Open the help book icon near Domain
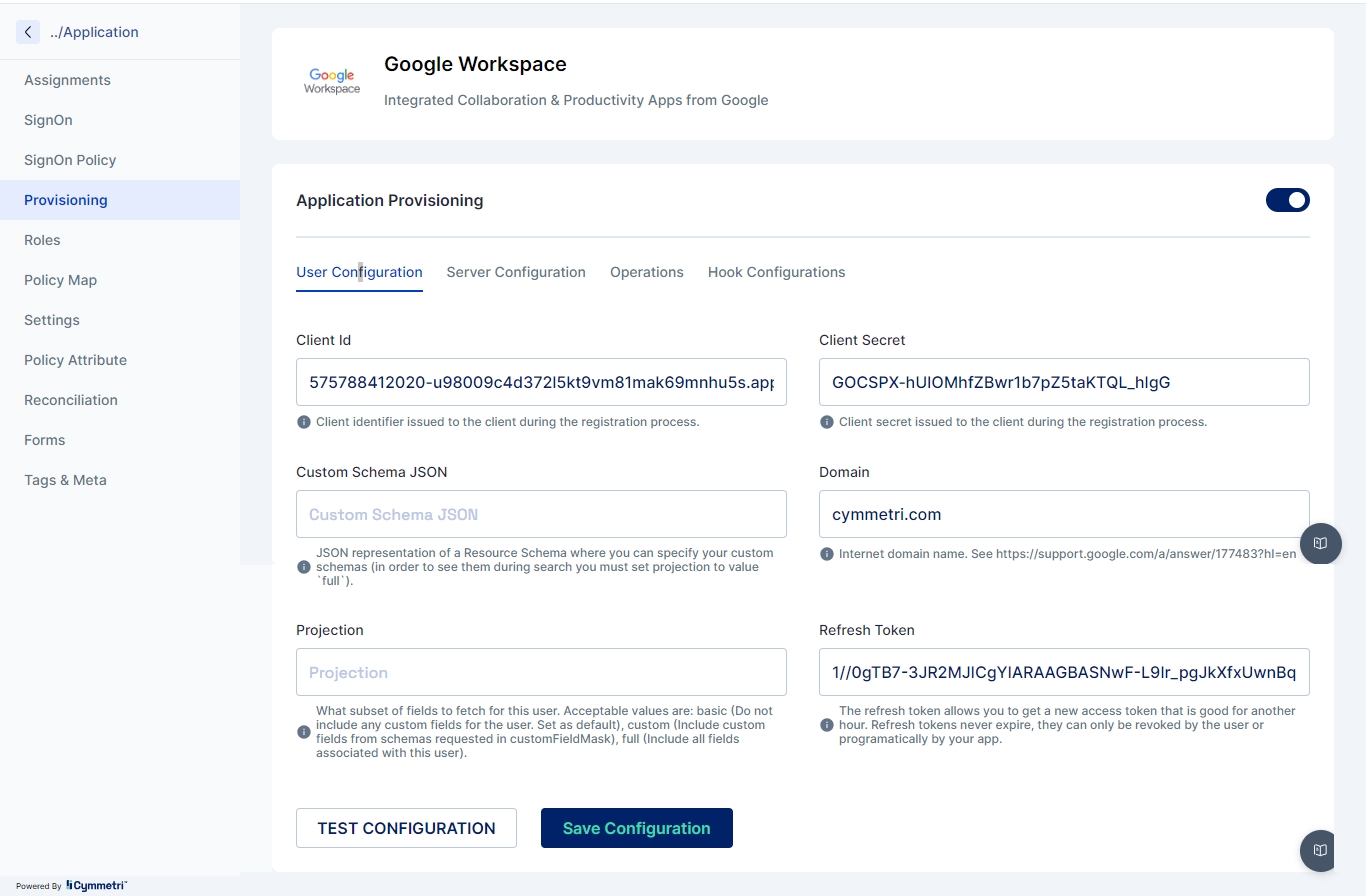The image size is (1366, 896). (1320, 543)
